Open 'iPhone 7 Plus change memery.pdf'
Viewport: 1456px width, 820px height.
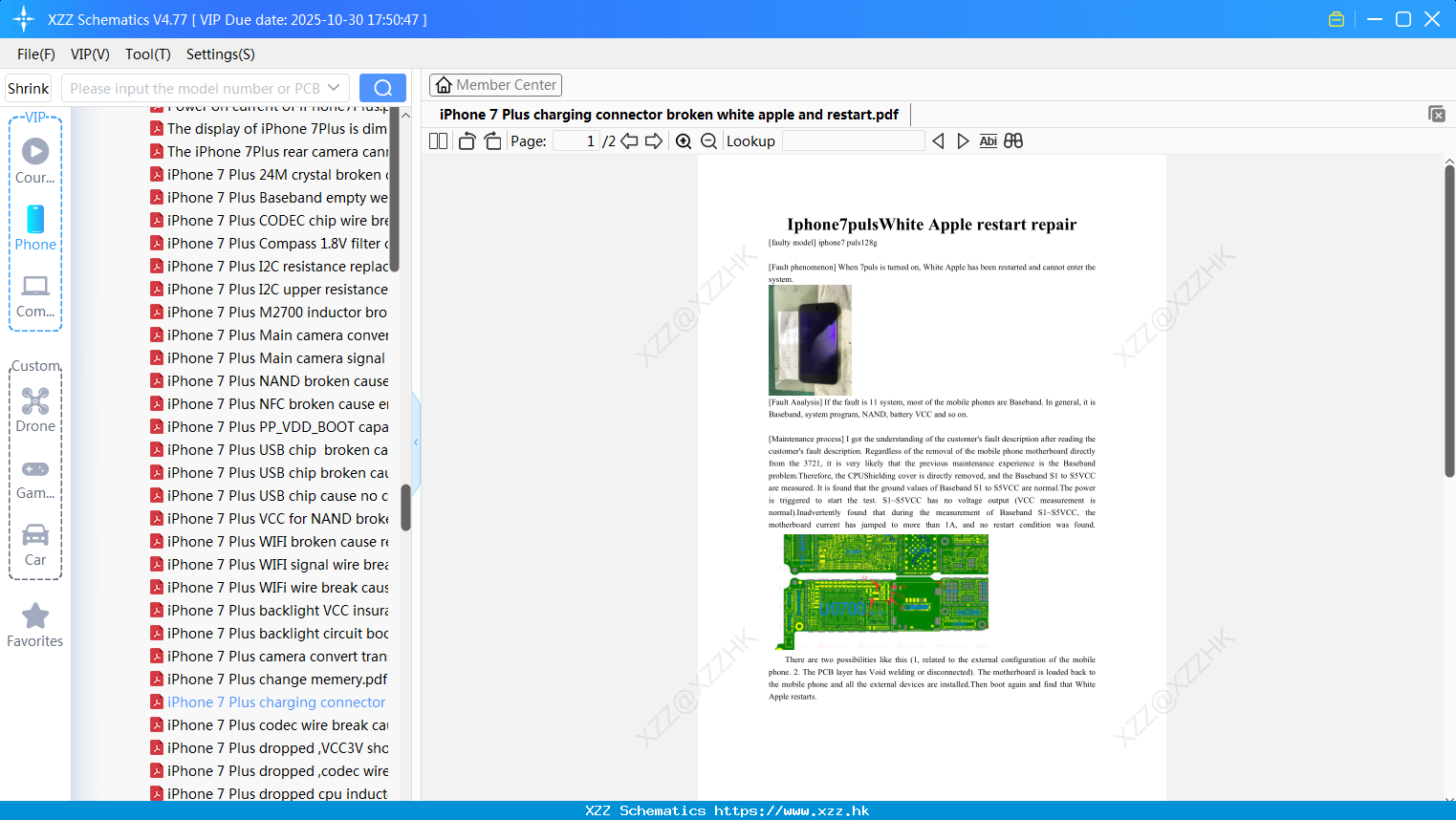(x=270, y=680)
